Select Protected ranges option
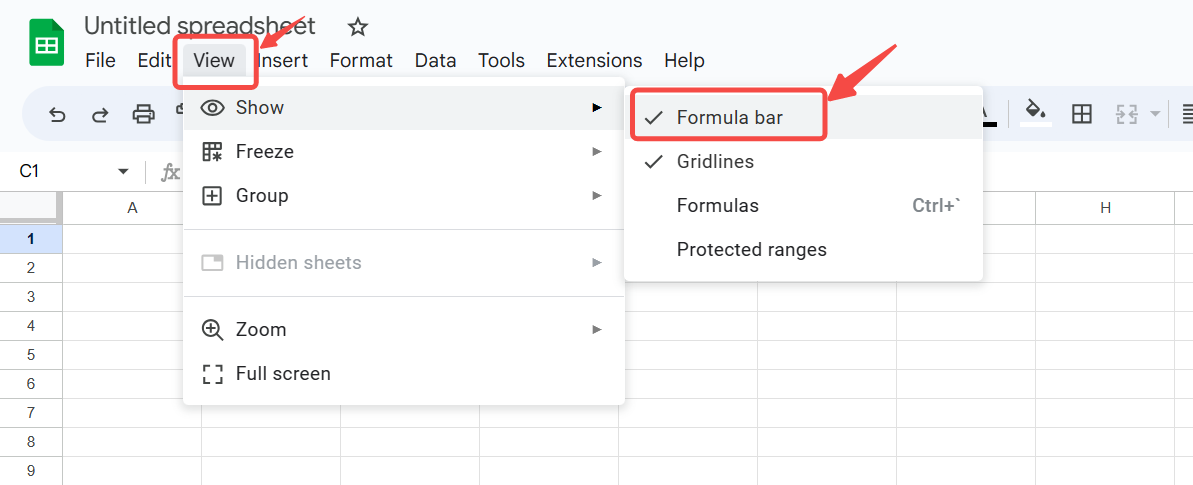1193x485 pixels. point(751,249)
